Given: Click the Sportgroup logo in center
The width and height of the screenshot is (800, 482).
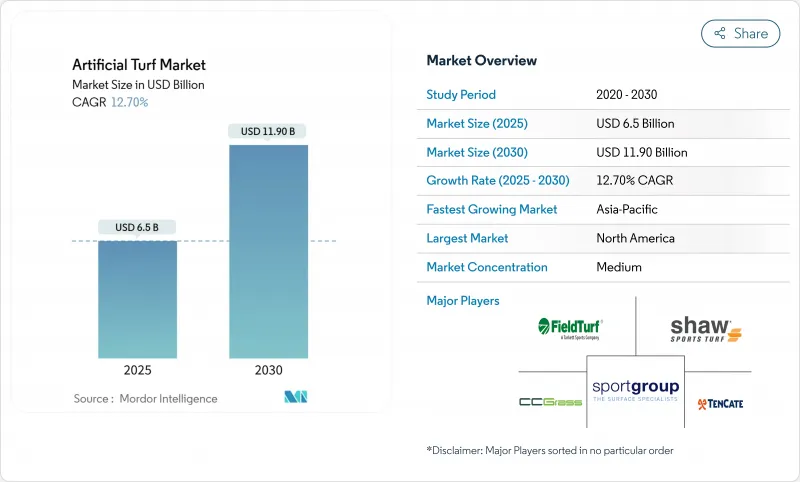Looking at the screenshot, I should tap(635, 390).
